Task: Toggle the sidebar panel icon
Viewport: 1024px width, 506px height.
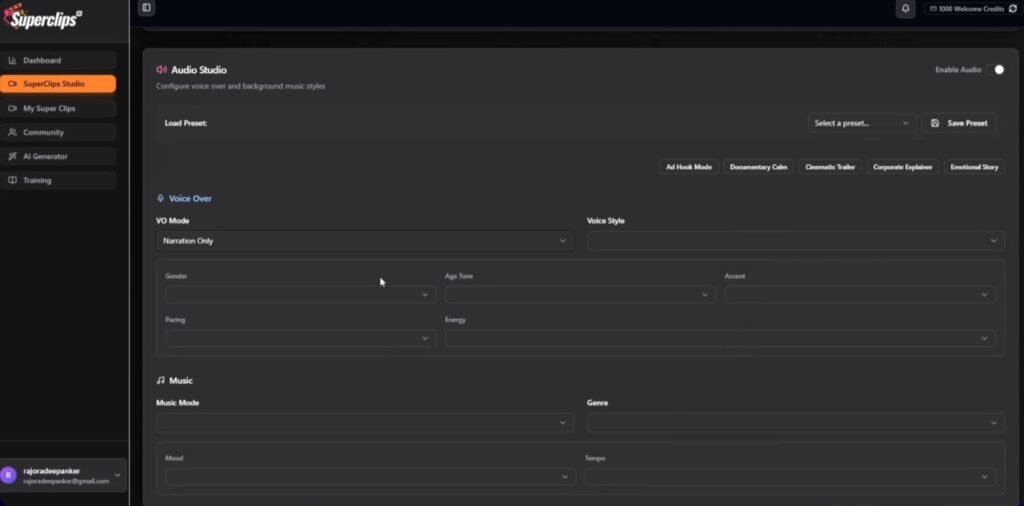Action: click(x=146, y=8)
